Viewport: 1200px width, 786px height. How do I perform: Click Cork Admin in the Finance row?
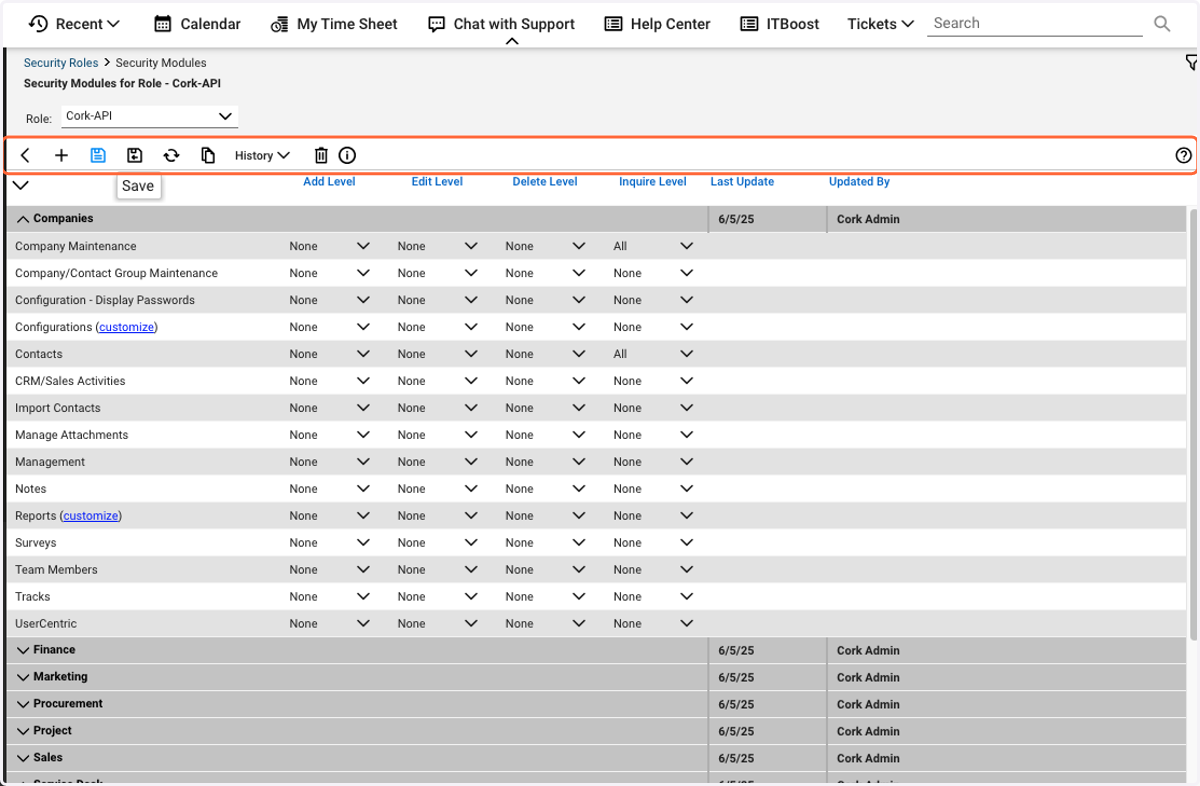868,651
